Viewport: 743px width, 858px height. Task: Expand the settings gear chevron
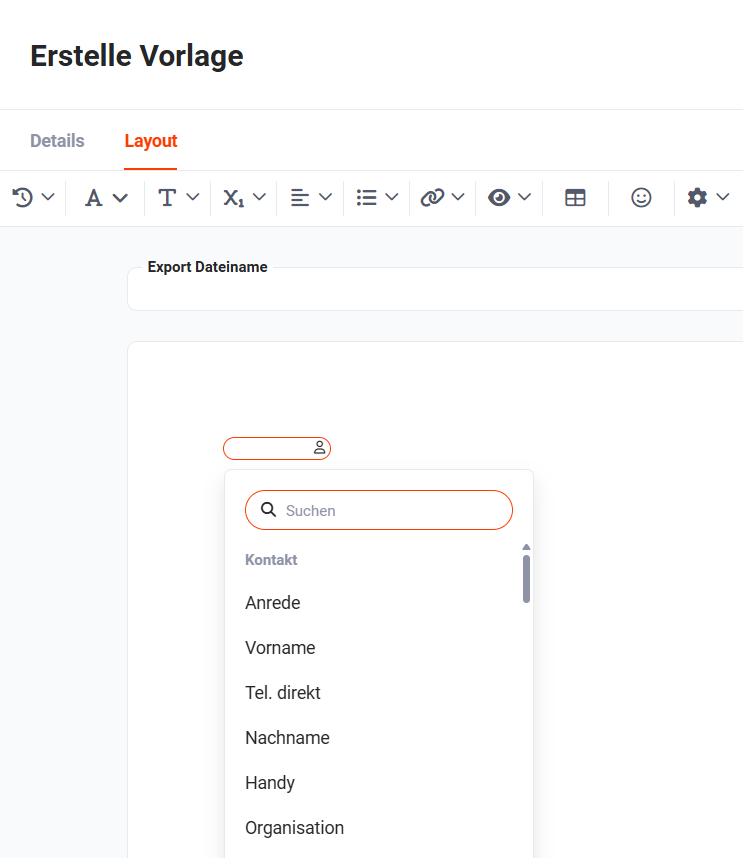click(x=723, y=197)
